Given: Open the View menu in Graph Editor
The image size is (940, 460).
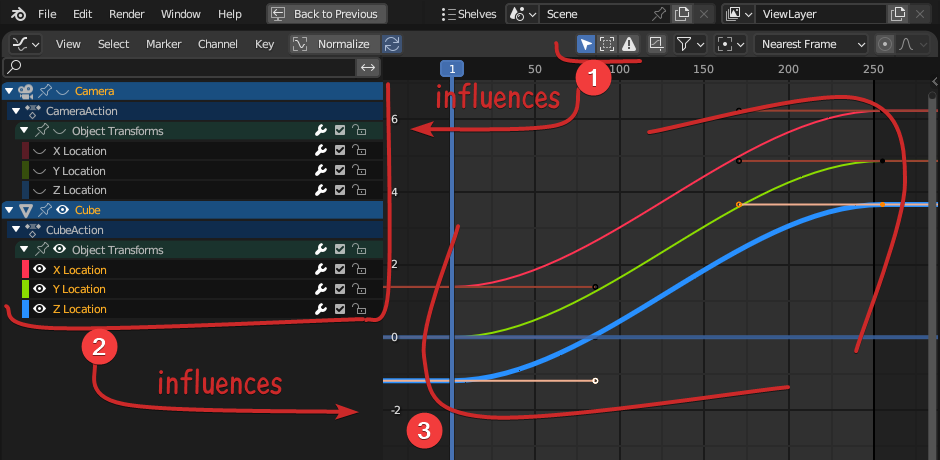Looking at the screenshot, I should coord(68,44).
